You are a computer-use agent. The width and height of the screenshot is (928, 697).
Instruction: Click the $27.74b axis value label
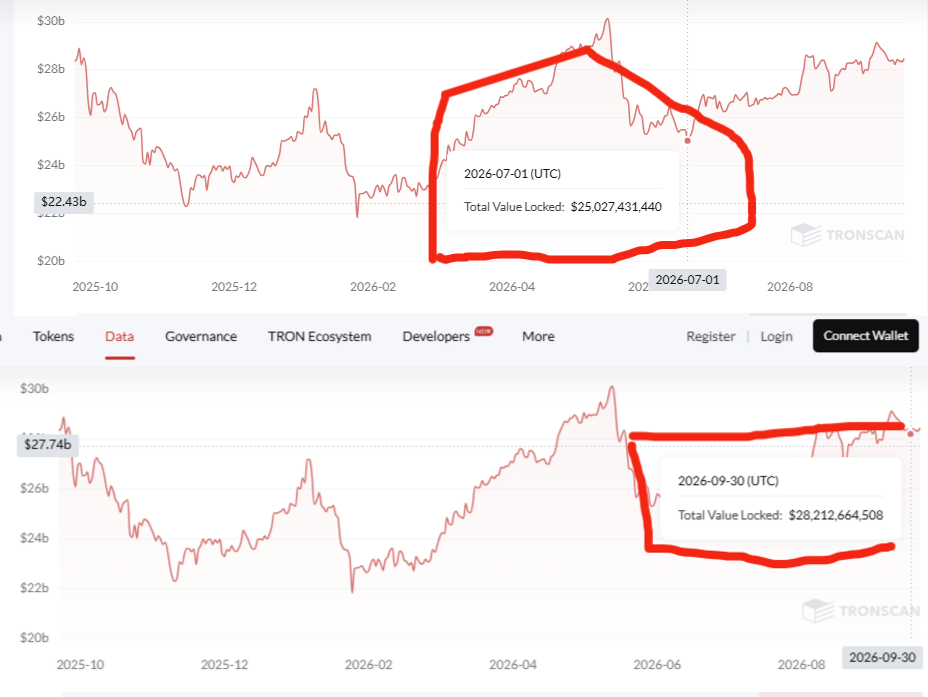tap(47, 444)
